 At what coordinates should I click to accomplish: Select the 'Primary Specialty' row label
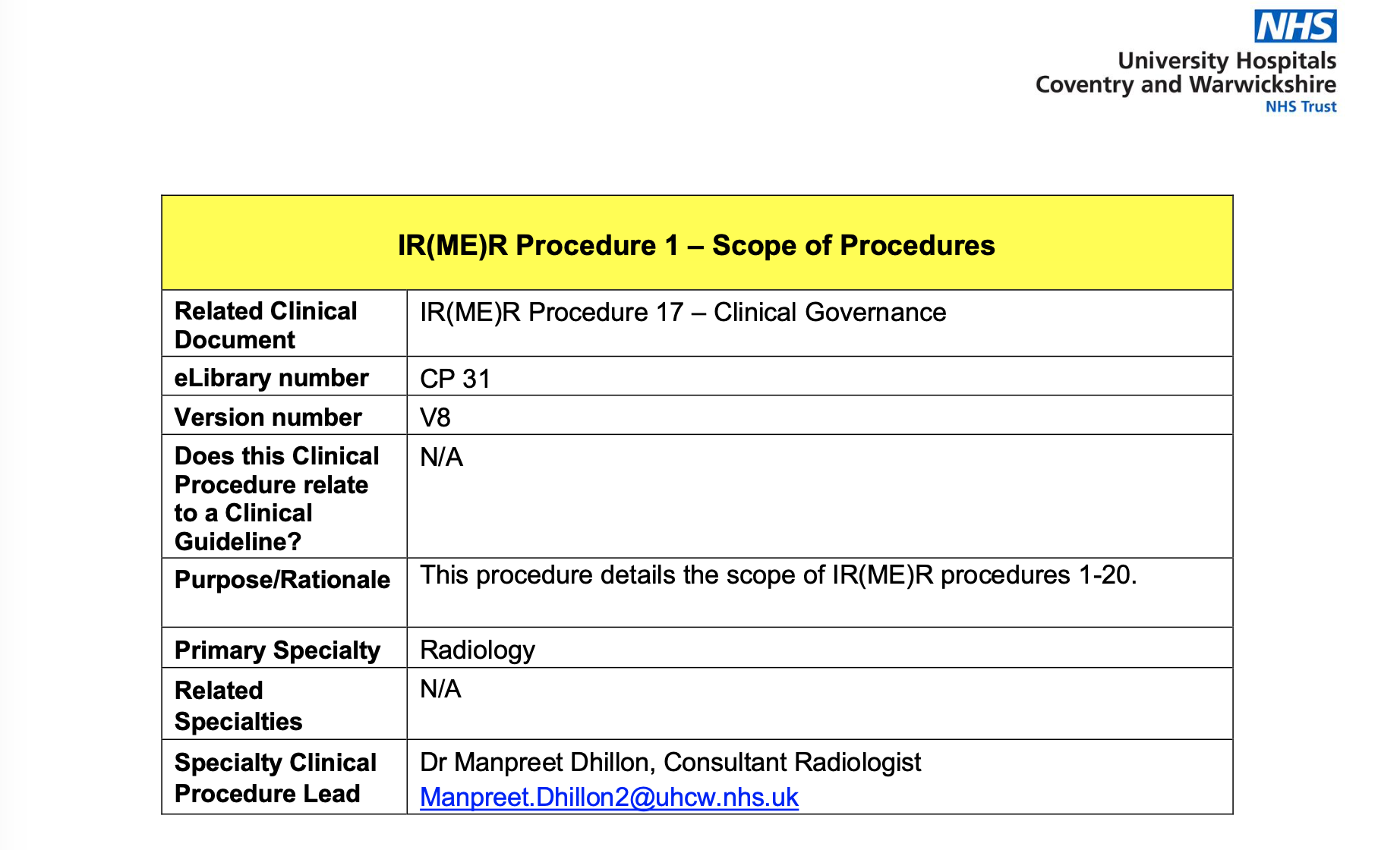point(277,650)
